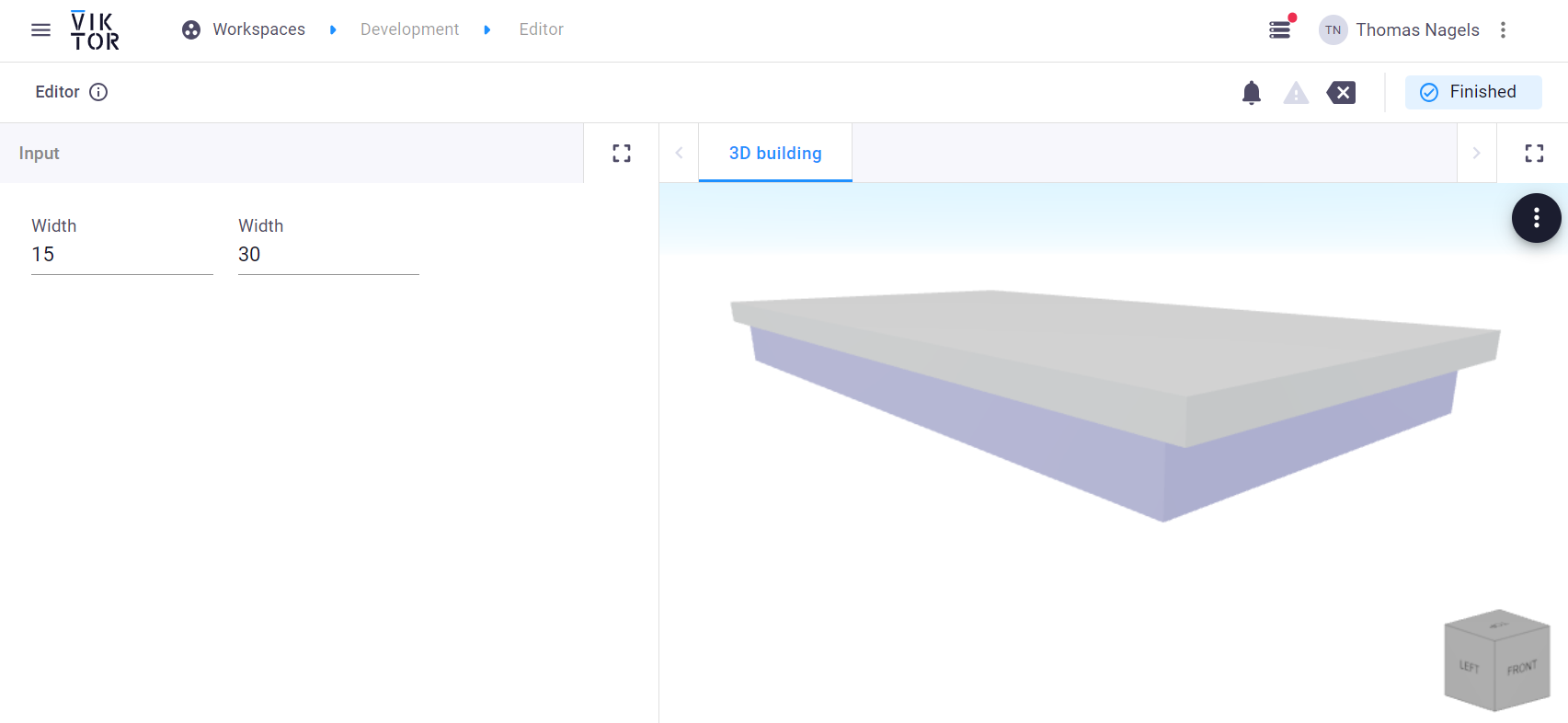Viewport: 1568px width, 723px height.
Task: Click the clear backspace icon
Action: 1341,93
